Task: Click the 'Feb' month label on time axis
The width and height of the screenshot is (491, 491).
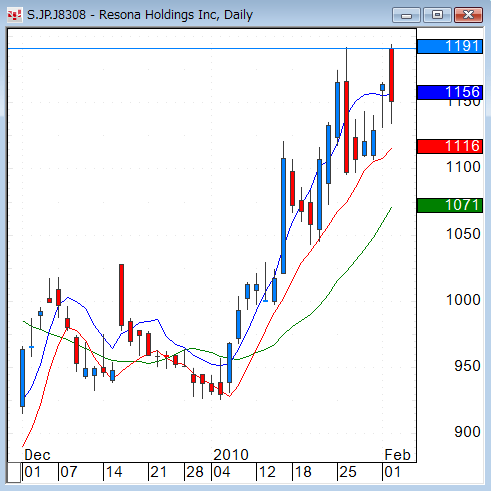Action: 397,455
